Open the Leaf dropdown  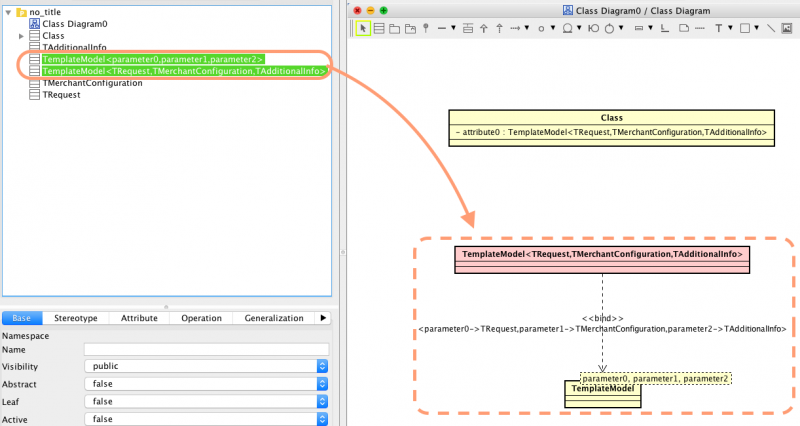[207, 402]
